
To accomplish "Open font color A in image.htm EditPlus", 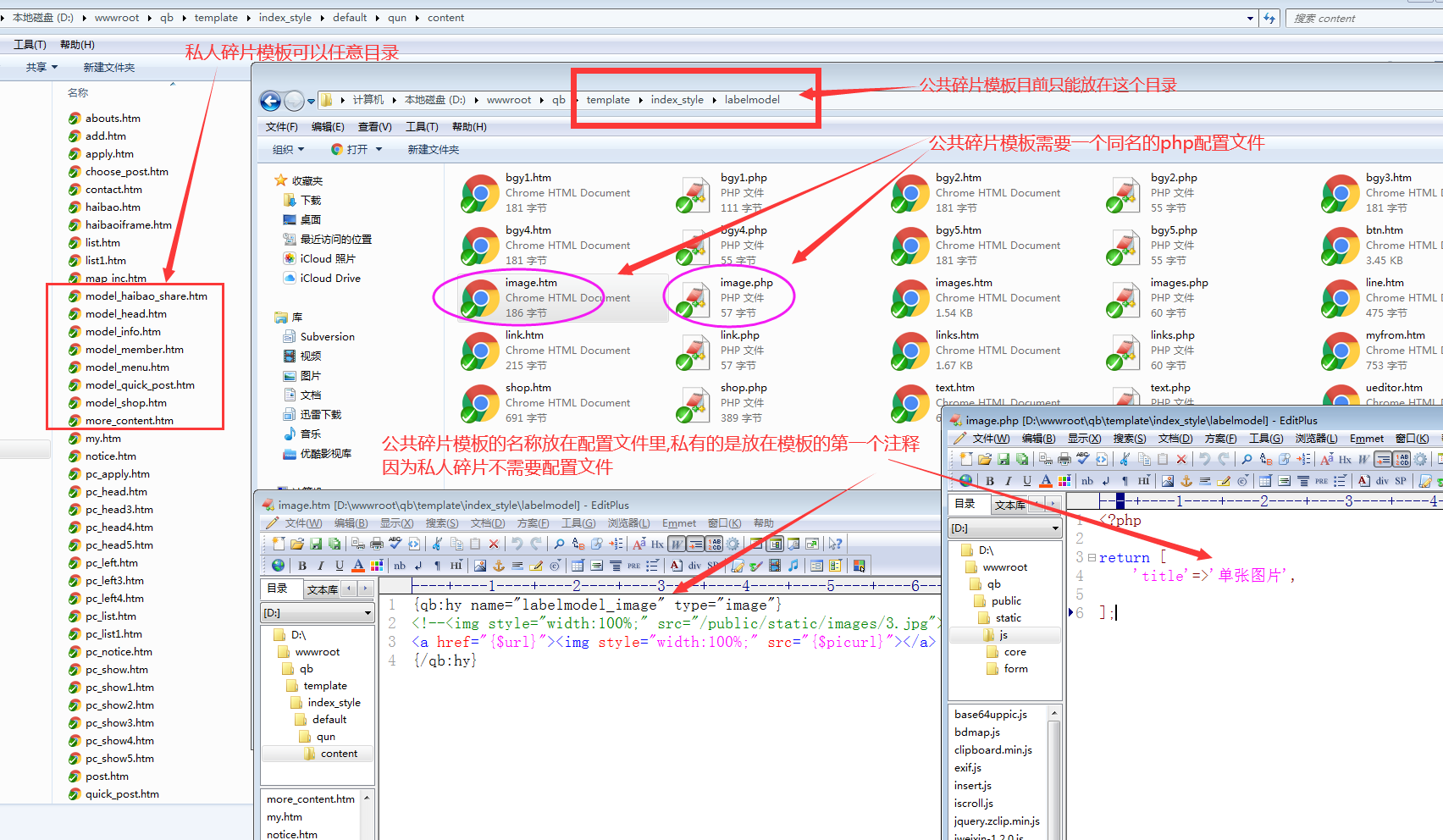I will coord(358,565).
